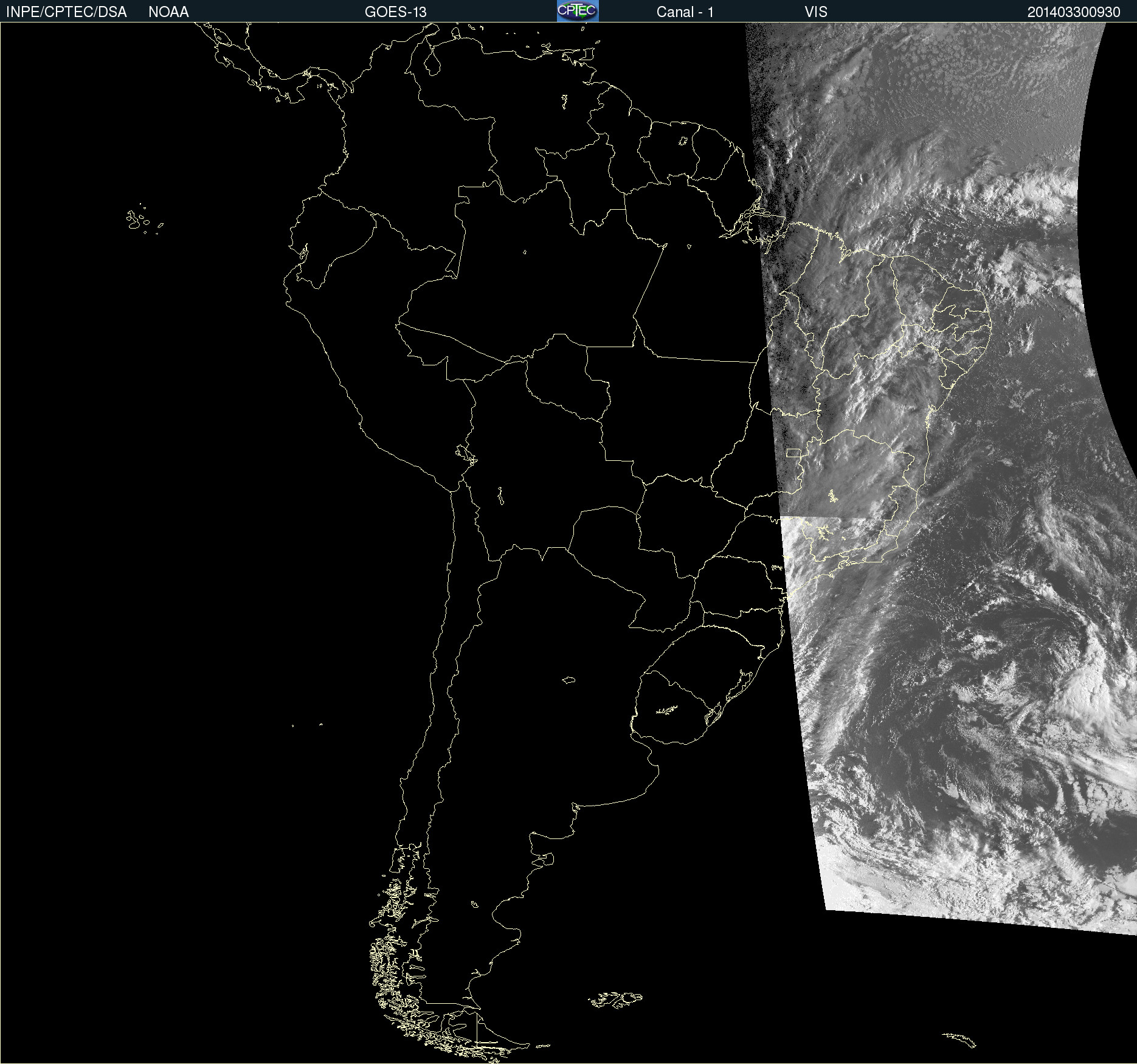1137x1064 pixels.
Task: Click the Canal - 1 label
Action: tap(685, 12)
